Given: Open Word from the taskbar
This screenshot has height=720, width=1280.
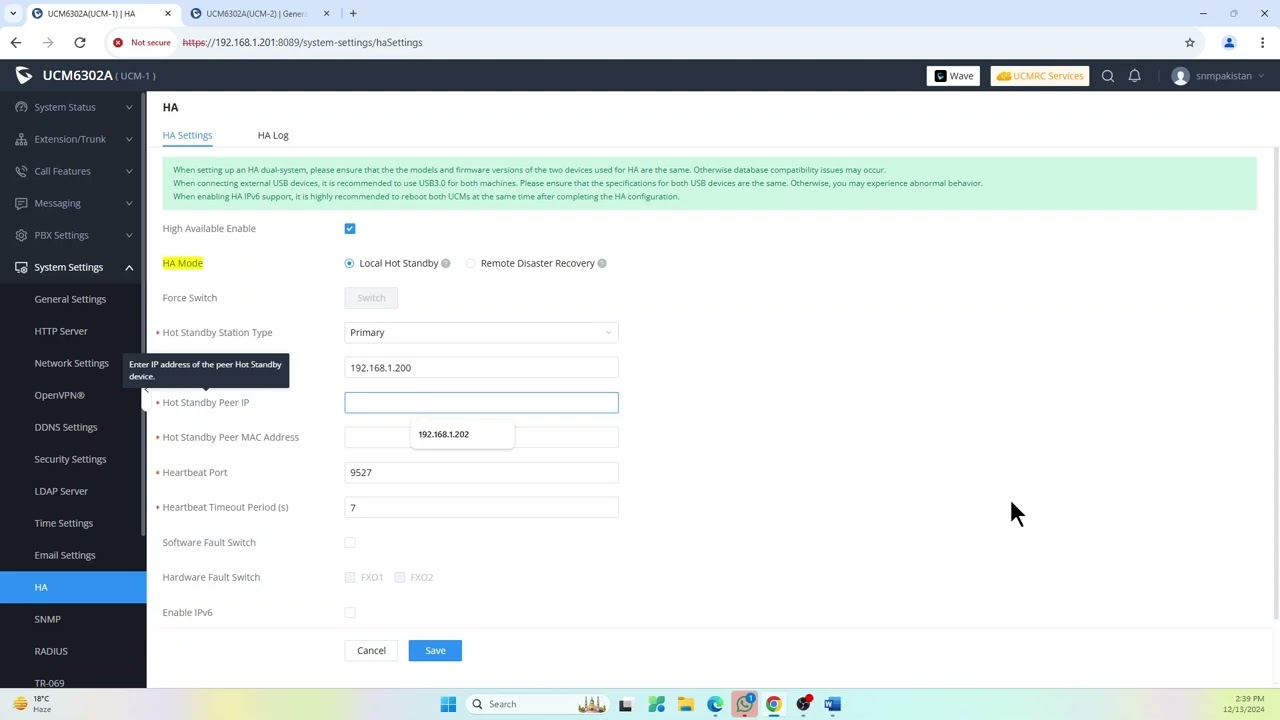Looking at the screenshot, I should [832, 704].
